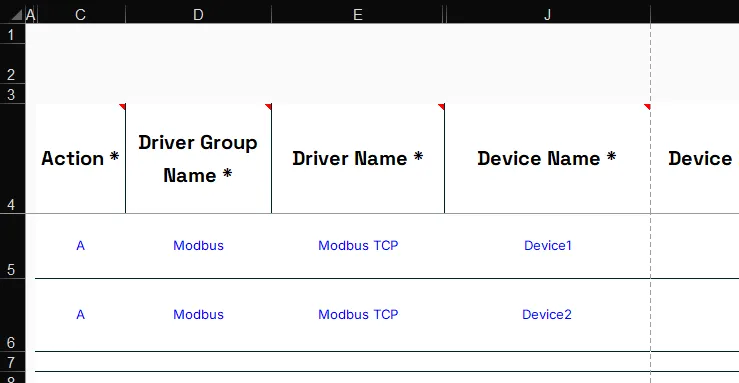
Task: Select the 'A' cell in row 5
Action: [81, 246]
